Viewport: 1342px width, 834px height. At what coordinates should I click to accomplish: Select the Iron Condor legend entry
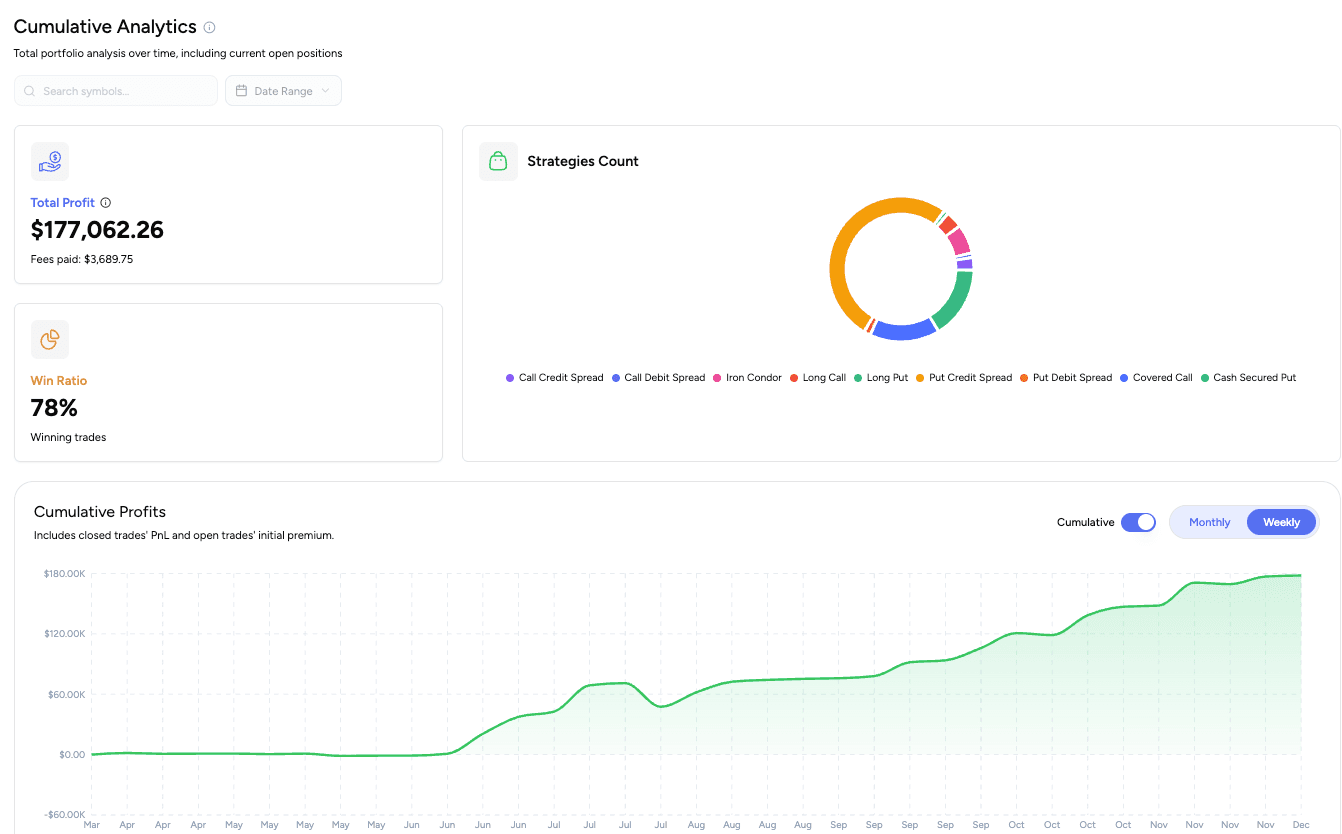tap(747, 377)
